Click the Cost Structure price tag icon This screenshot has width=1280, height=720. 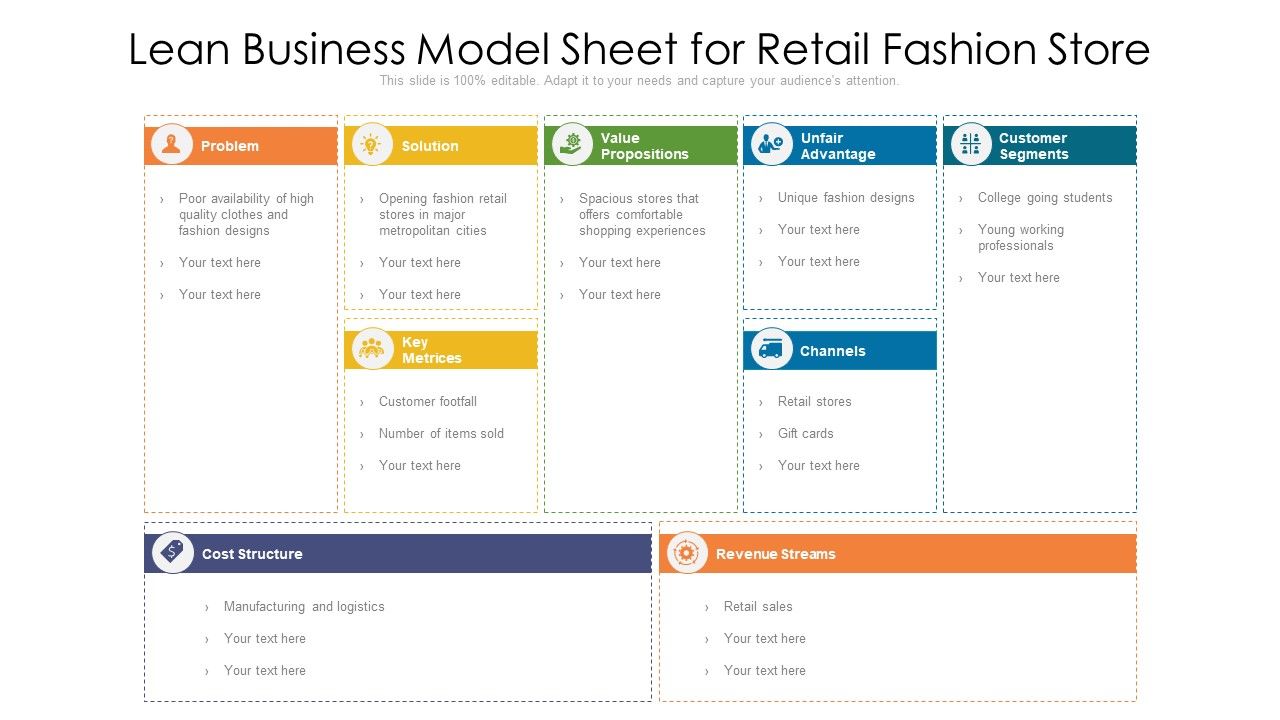173,552
